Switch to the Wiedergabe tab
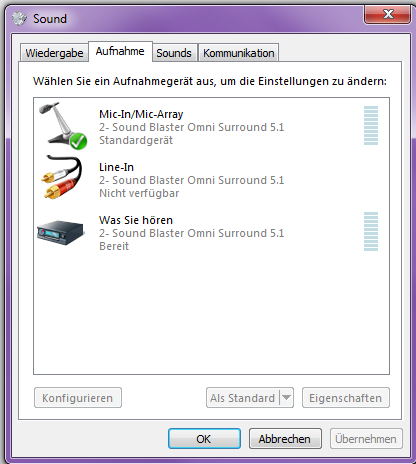This screenshot has width=416, height=464. point(54,53)
